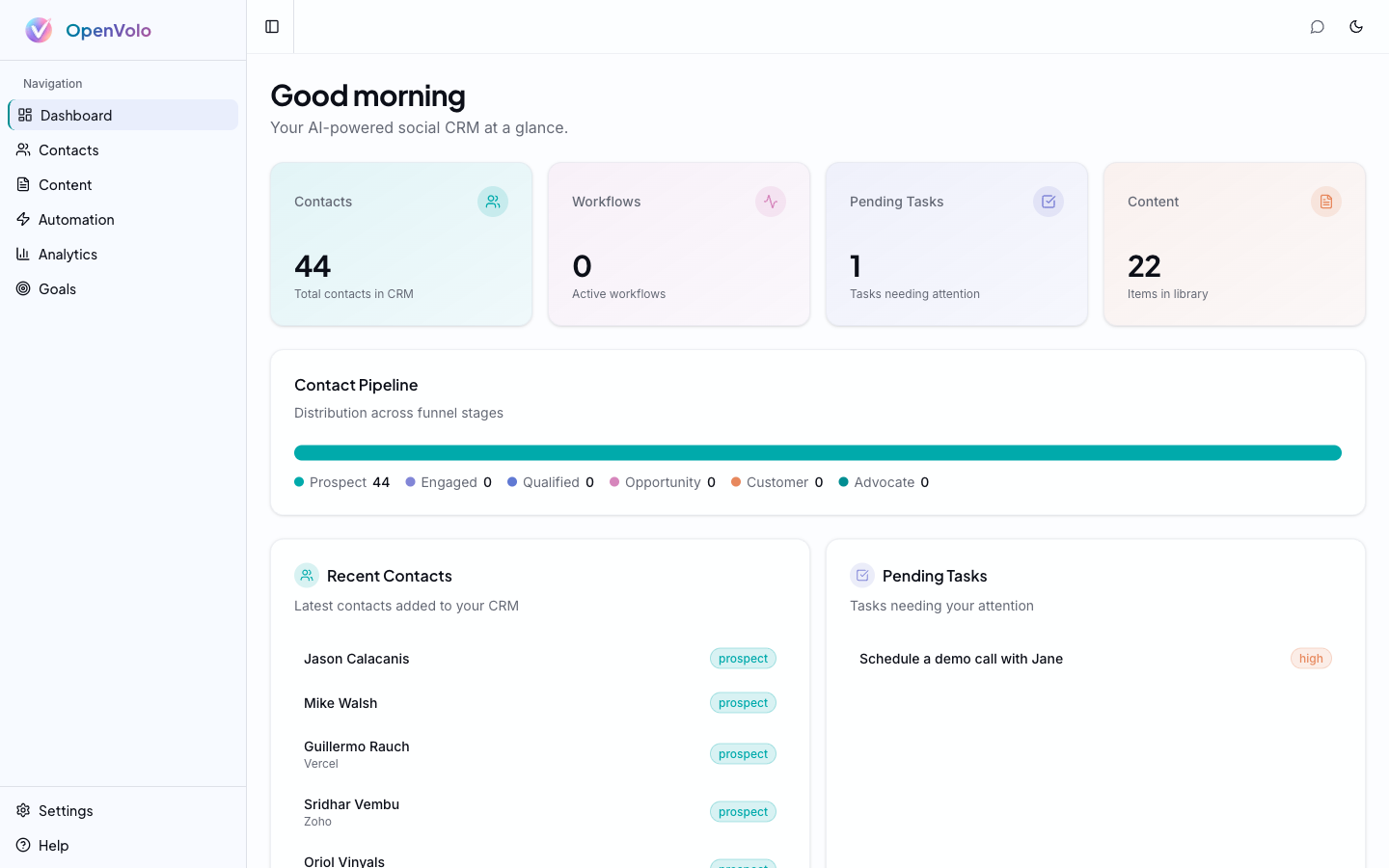
Task: Click the document icon on the Content card
Action: (1326, 202)
